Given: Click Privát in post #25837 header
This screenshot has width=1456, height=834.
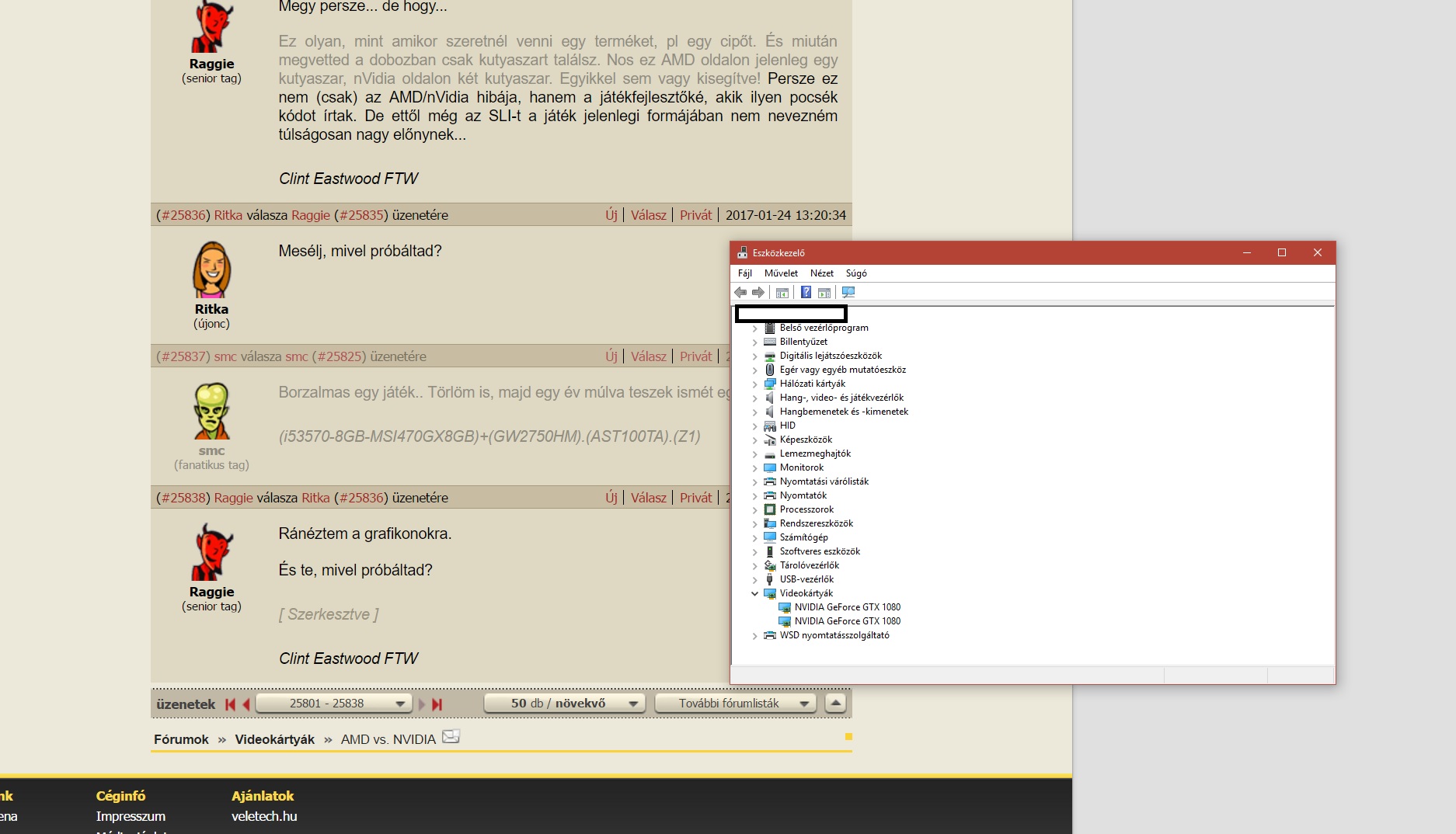Looking at the screenshot, I should tap(695, 356).
